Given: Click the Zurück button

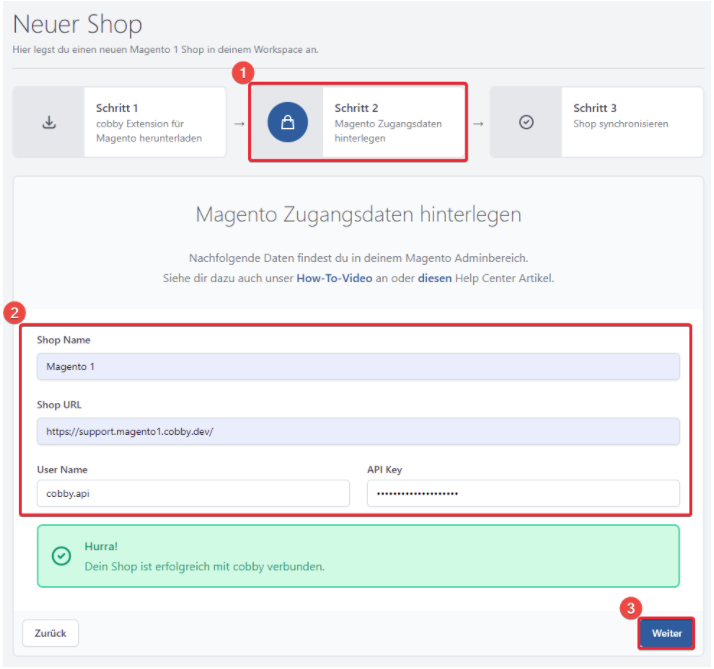Looking at the screenshot, I should click(x=51, y=633).
